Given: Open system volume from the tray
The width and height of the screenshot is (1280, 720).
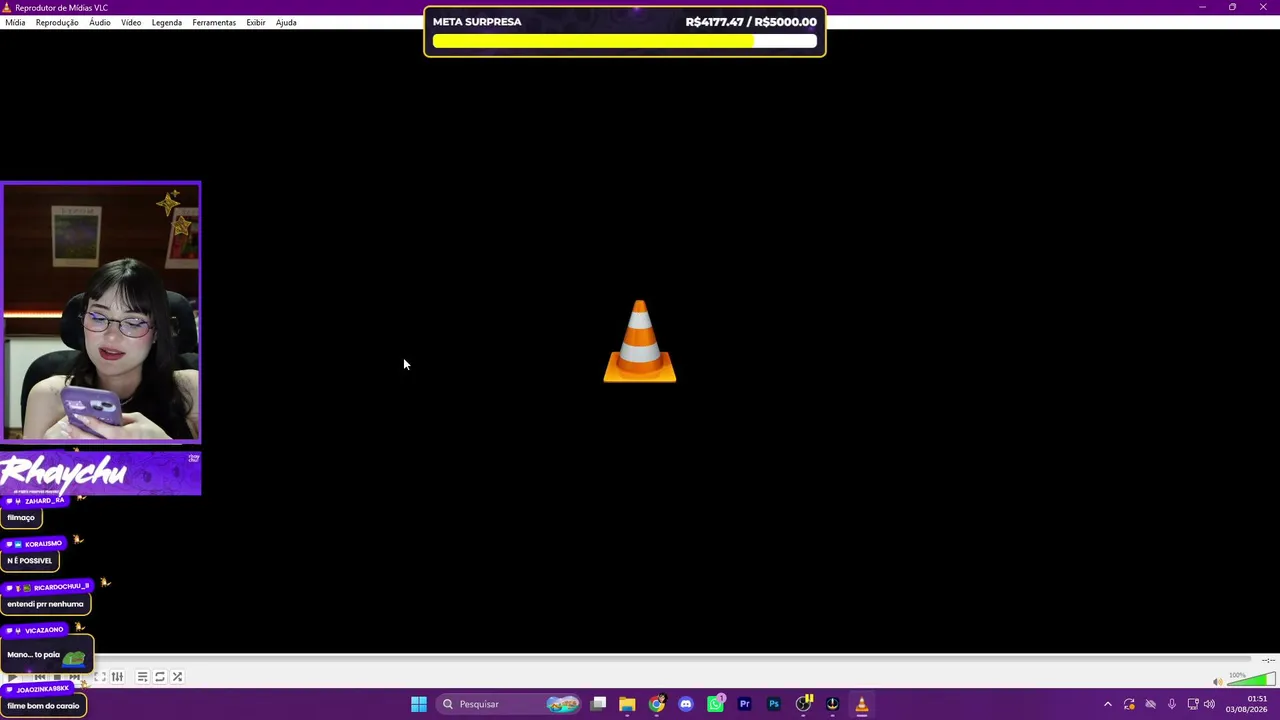Looking at the screenshot, I should point(1209,704).
